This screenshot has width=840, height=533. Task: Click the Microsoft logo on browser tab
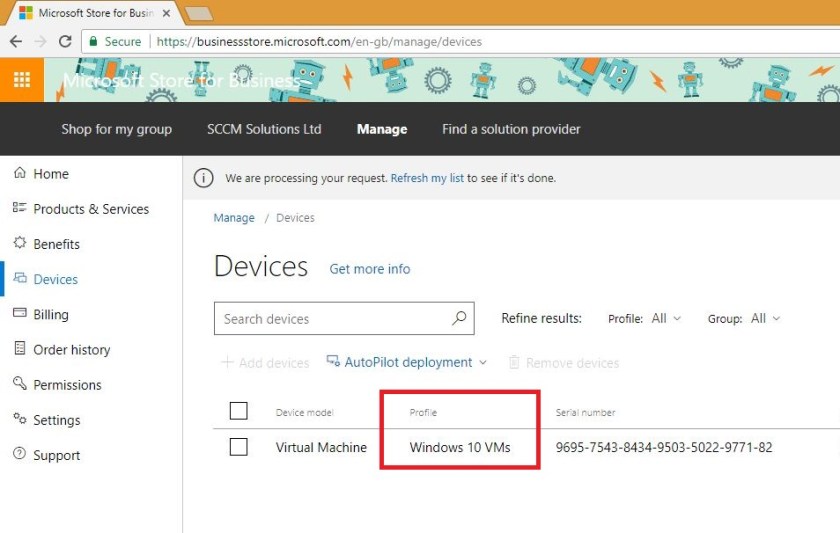click(x=26, y=13)
